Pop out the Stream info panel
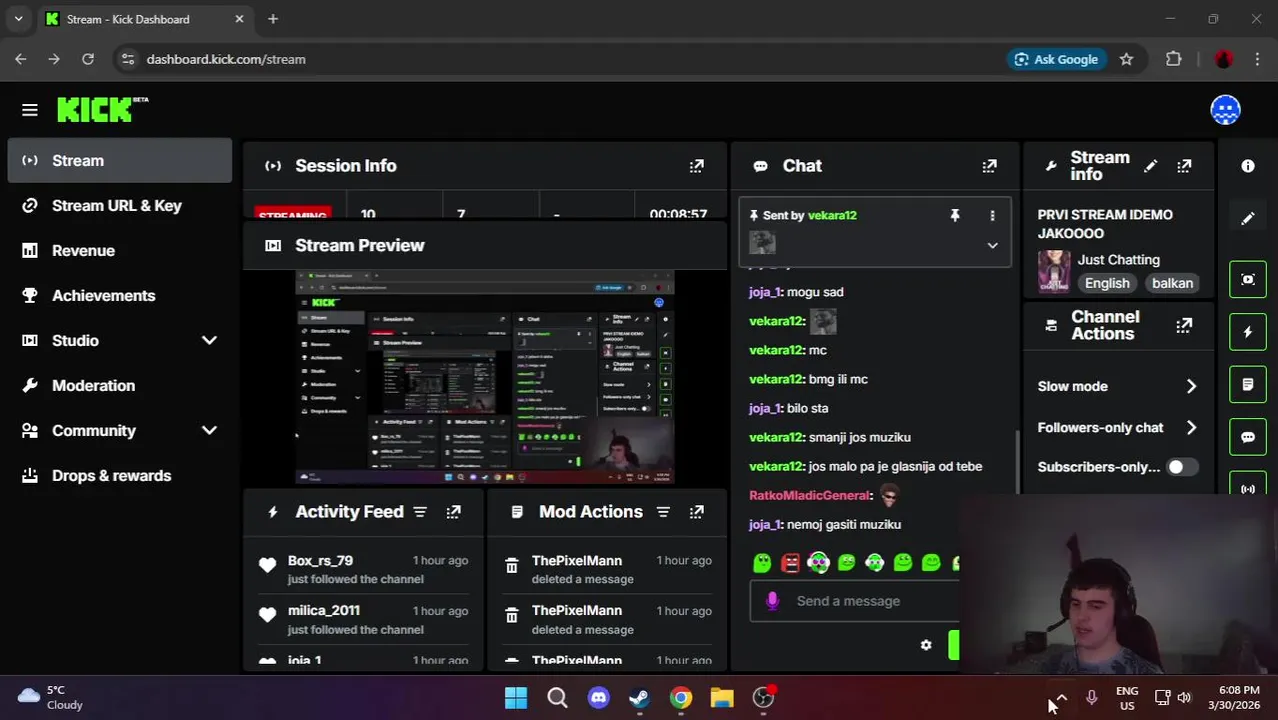 (x=1184, y=166)
